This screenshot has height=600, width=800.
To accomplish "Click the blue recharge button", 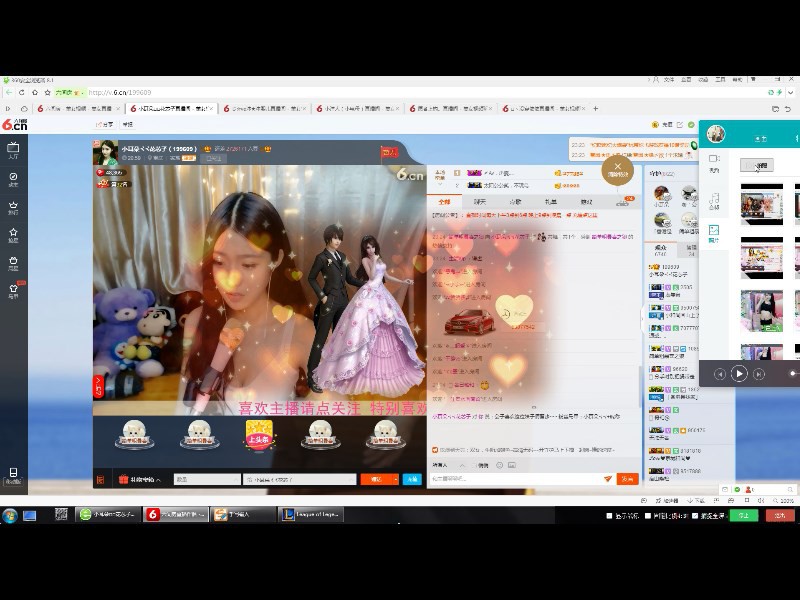I will point(412,479).
